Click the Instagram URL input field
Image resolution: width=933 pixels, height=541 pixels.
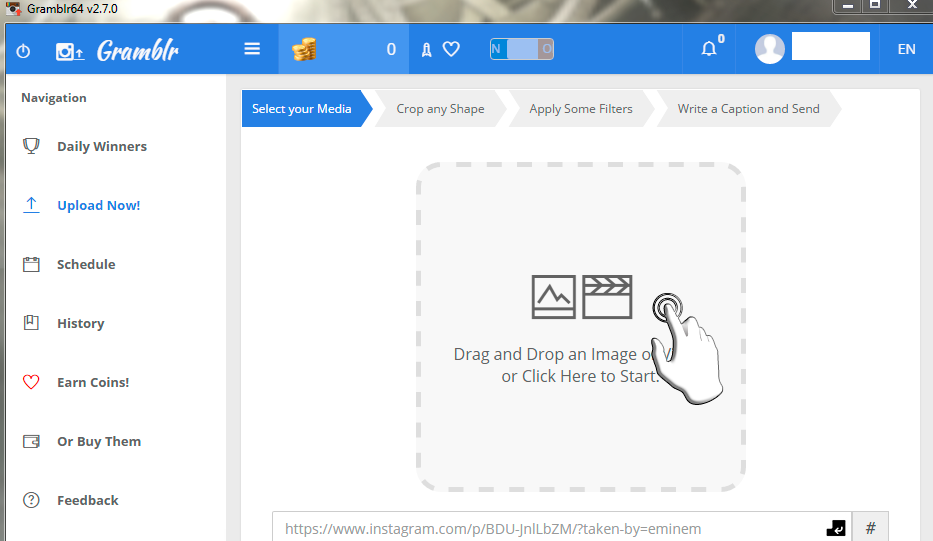[x=562, y=528]
